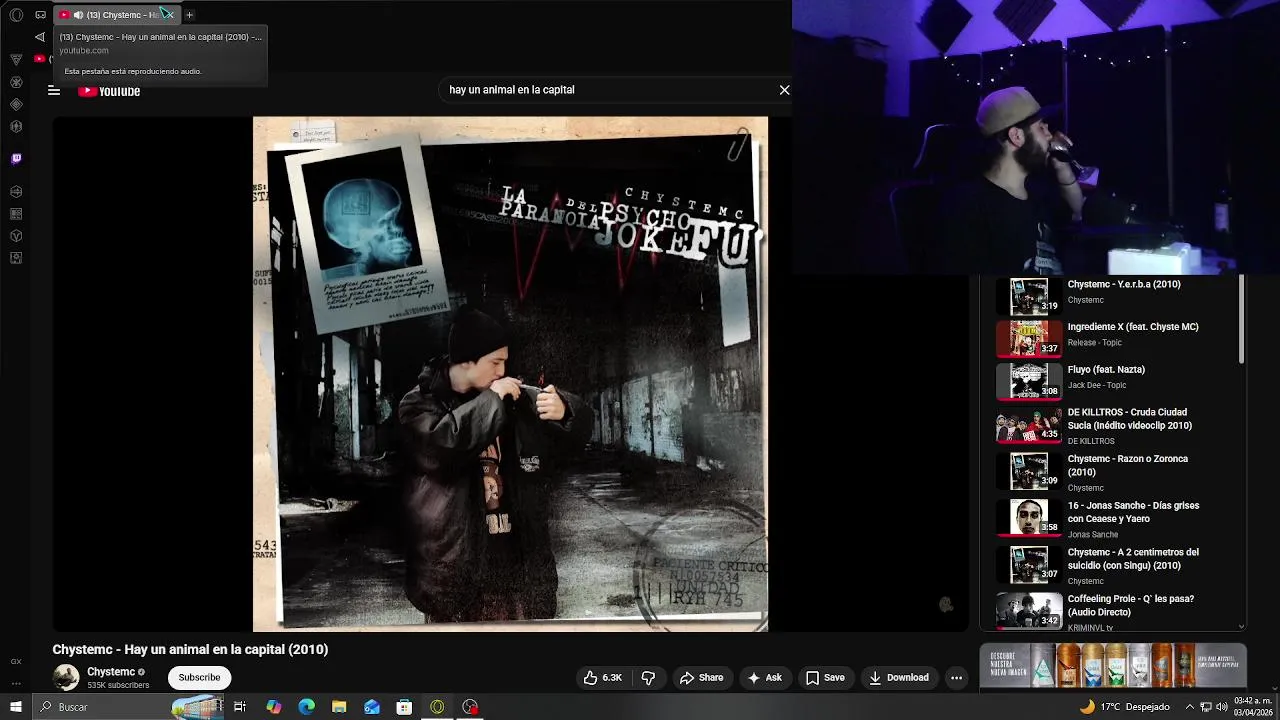The image size is (1280, 720).
Task: Open the Fluyo thumbnail showing 3:08
Action: 1029,381
